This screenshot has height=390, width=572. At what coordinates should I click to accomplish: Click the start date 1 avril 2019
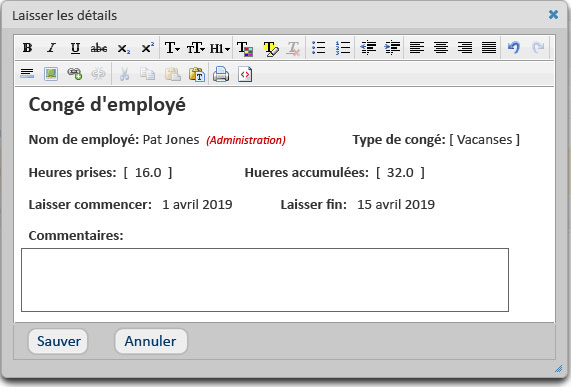click(197, 204)
